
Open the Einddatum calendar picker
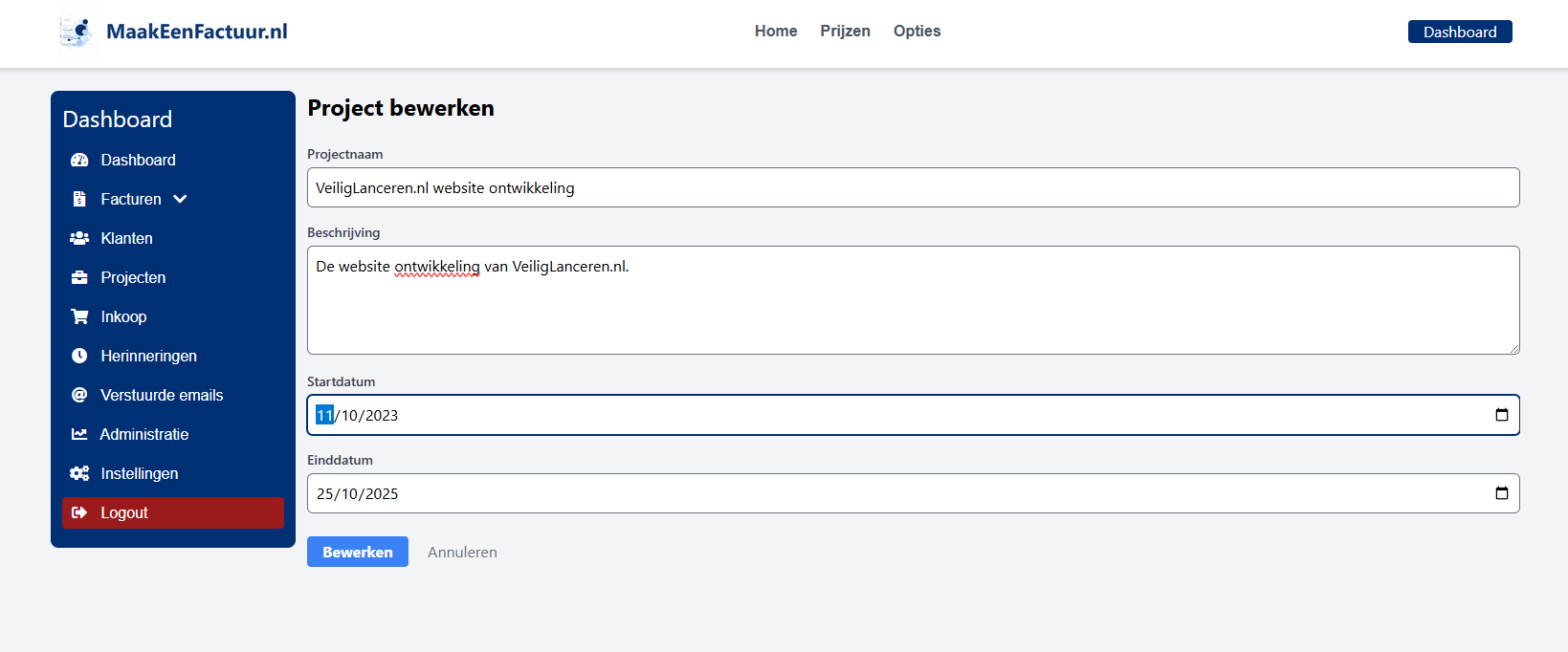(x=1502, y=492)
